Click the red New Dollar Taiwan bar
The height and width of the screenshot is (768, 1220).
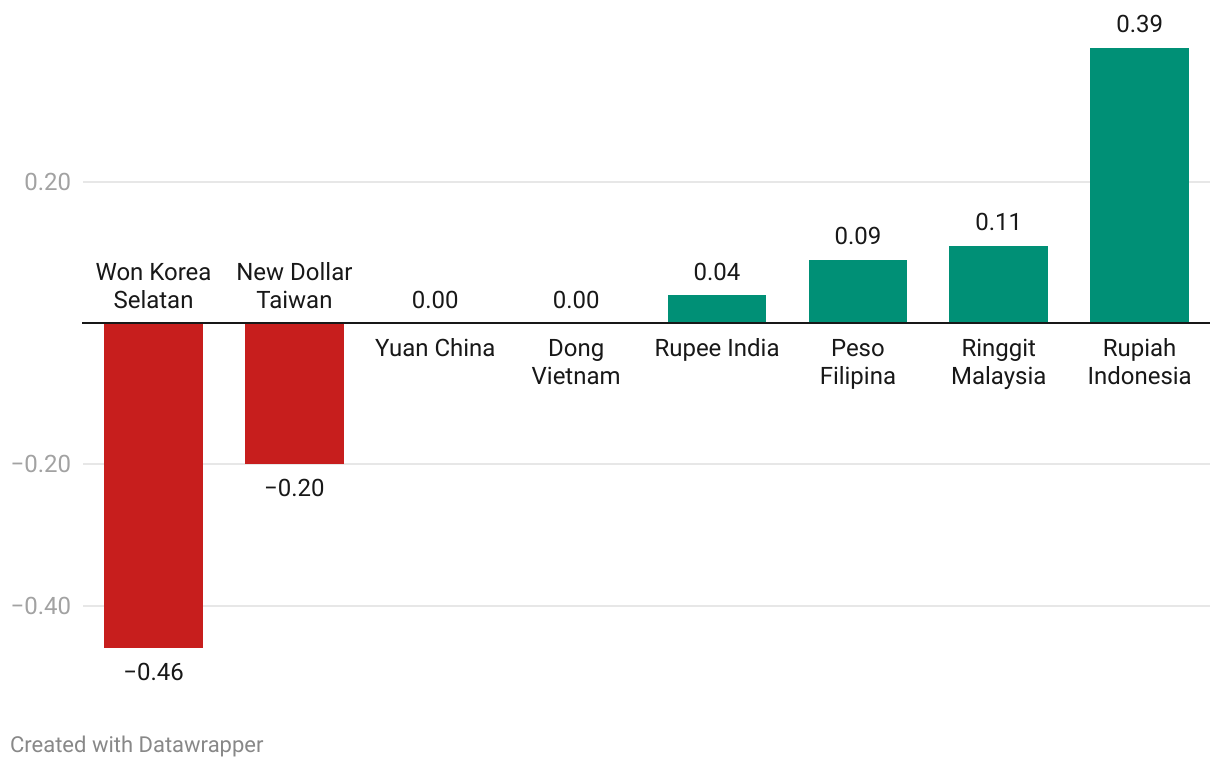point(294,393)
